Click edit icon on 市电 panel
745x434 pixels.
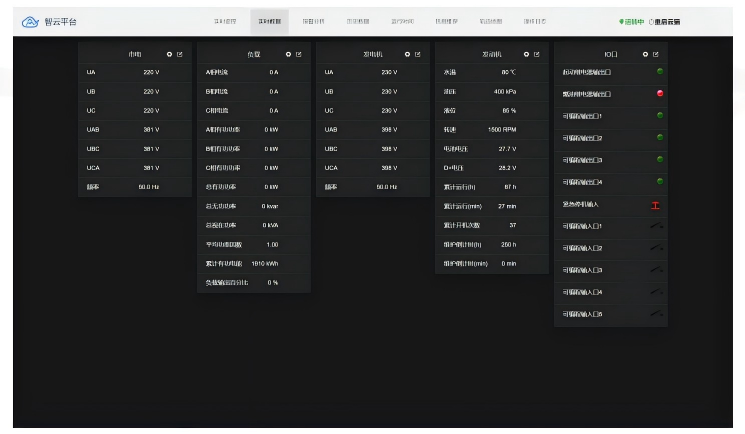click(x=180, y=54)
